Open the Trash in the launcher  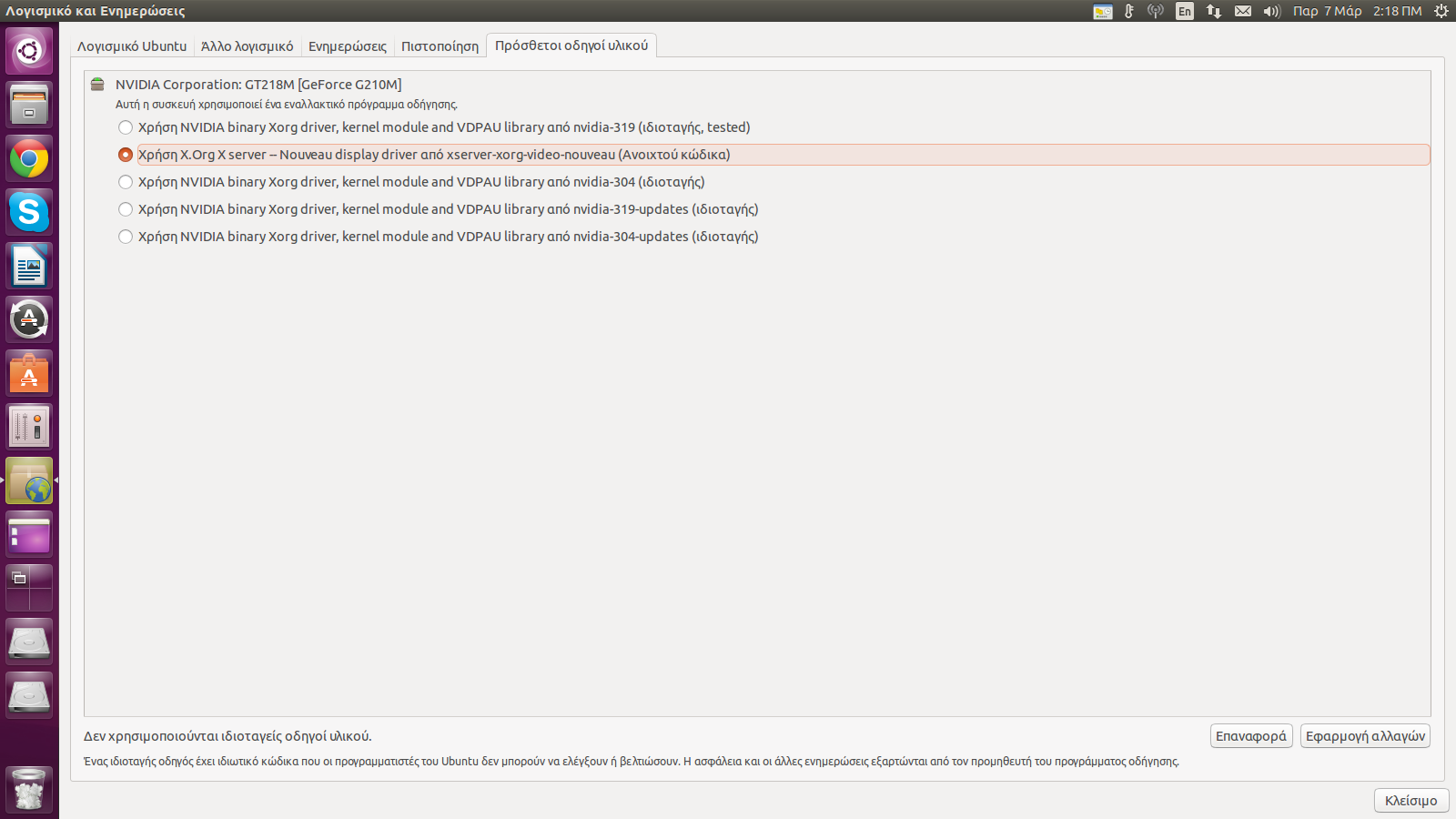click(x=29, y=789)
